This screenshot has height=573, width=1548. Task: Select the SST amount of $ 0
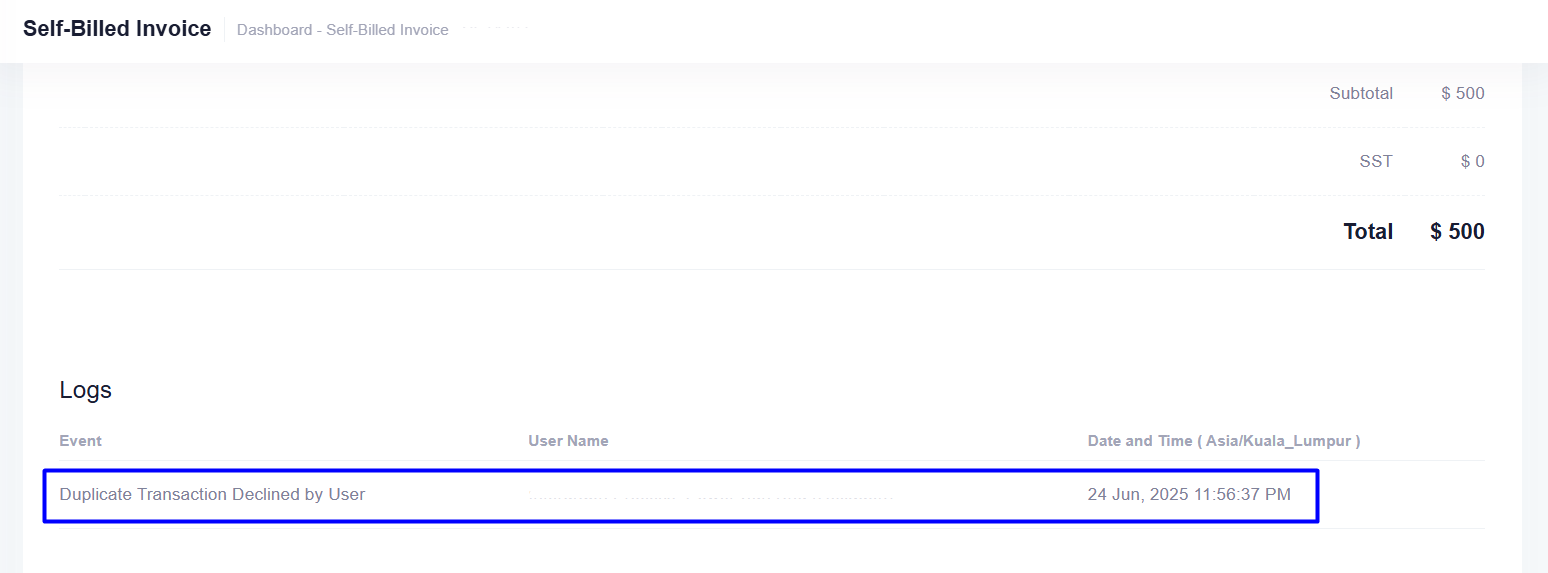pyautogui.click(x=1472, y=161)
